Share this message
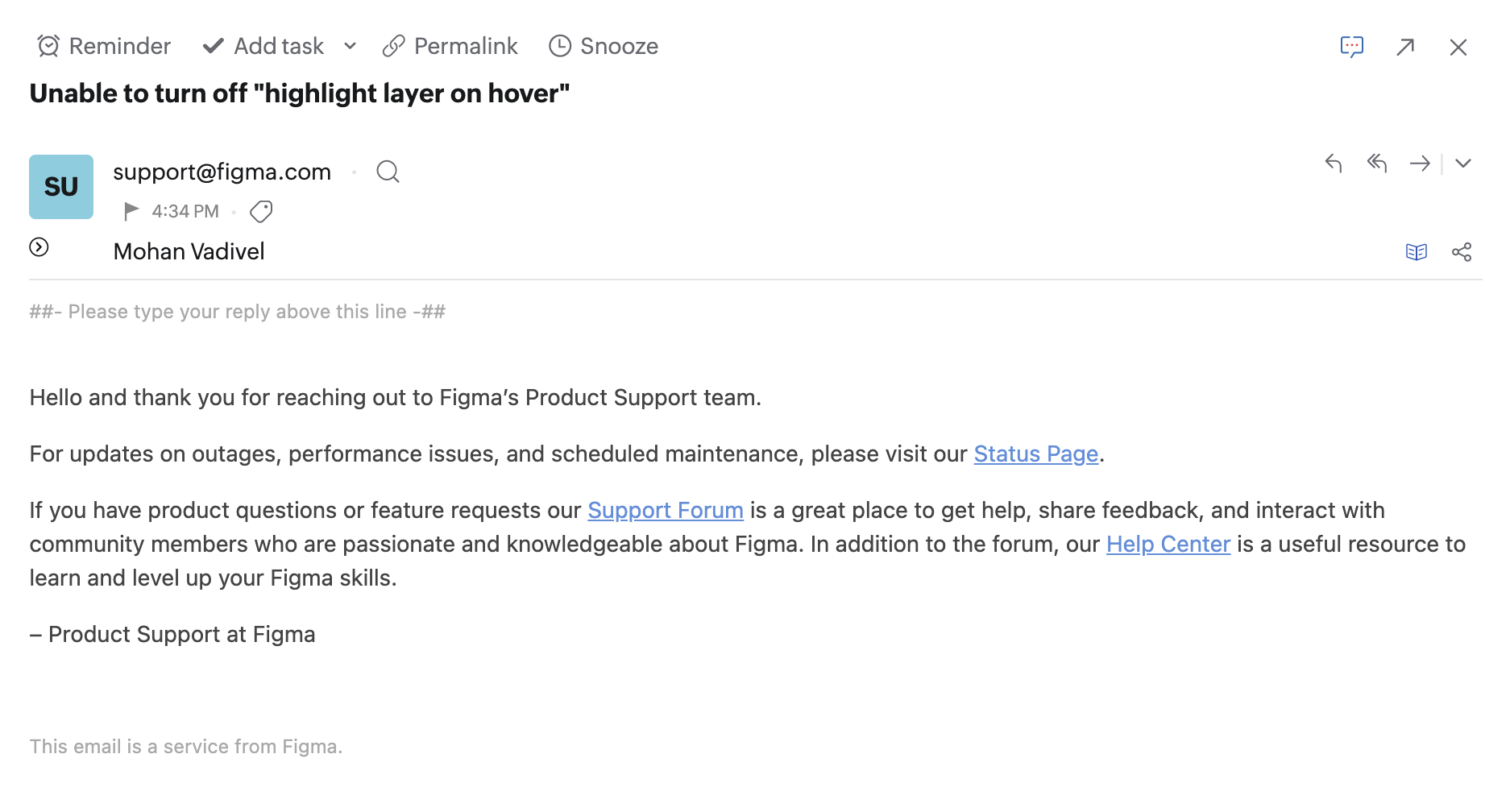 pyautogui.click(x=1461, y=252)
